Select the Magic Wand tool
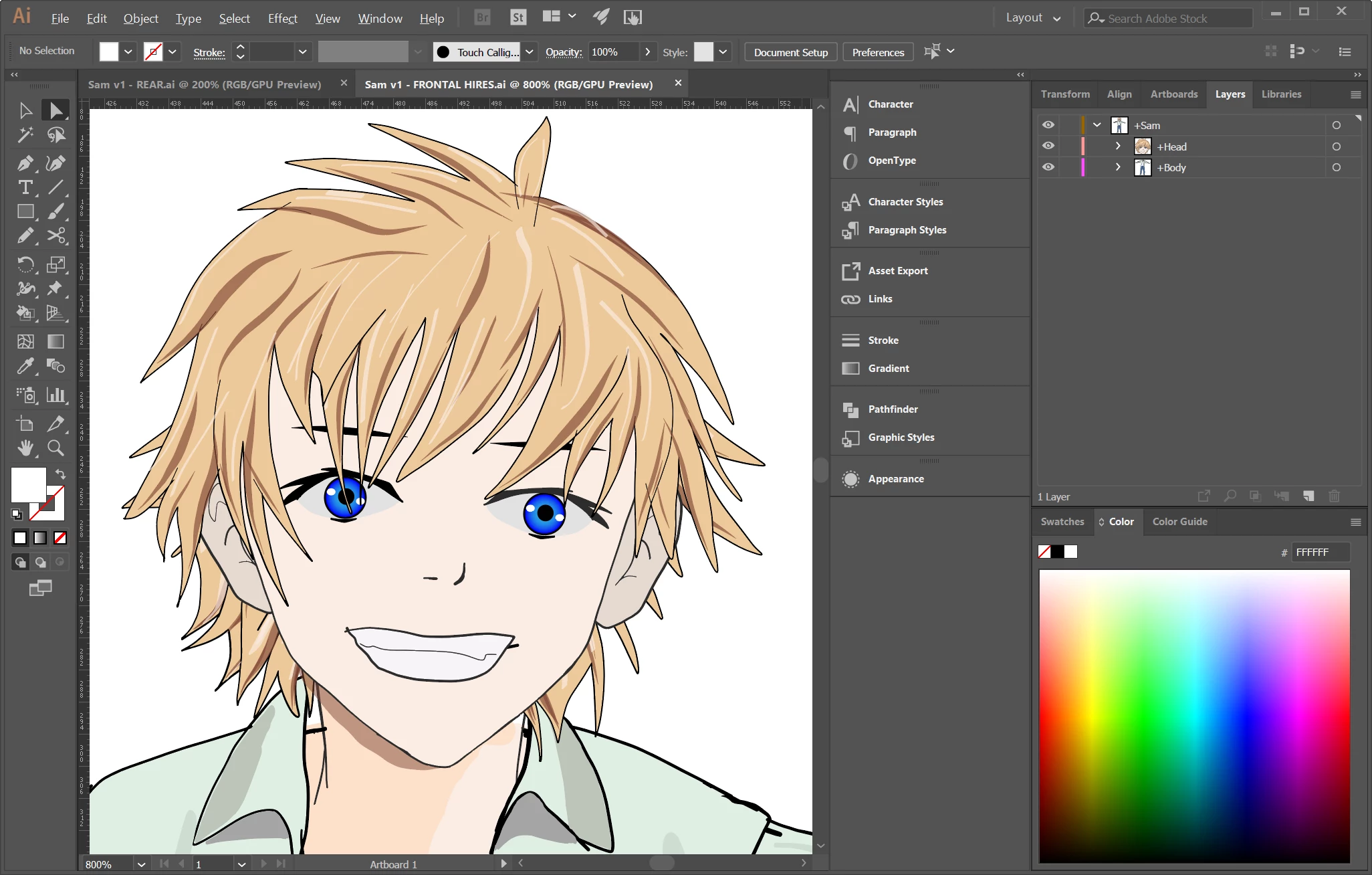Image resolution: width=1372 pixels, height=875 pixels. 25,135
